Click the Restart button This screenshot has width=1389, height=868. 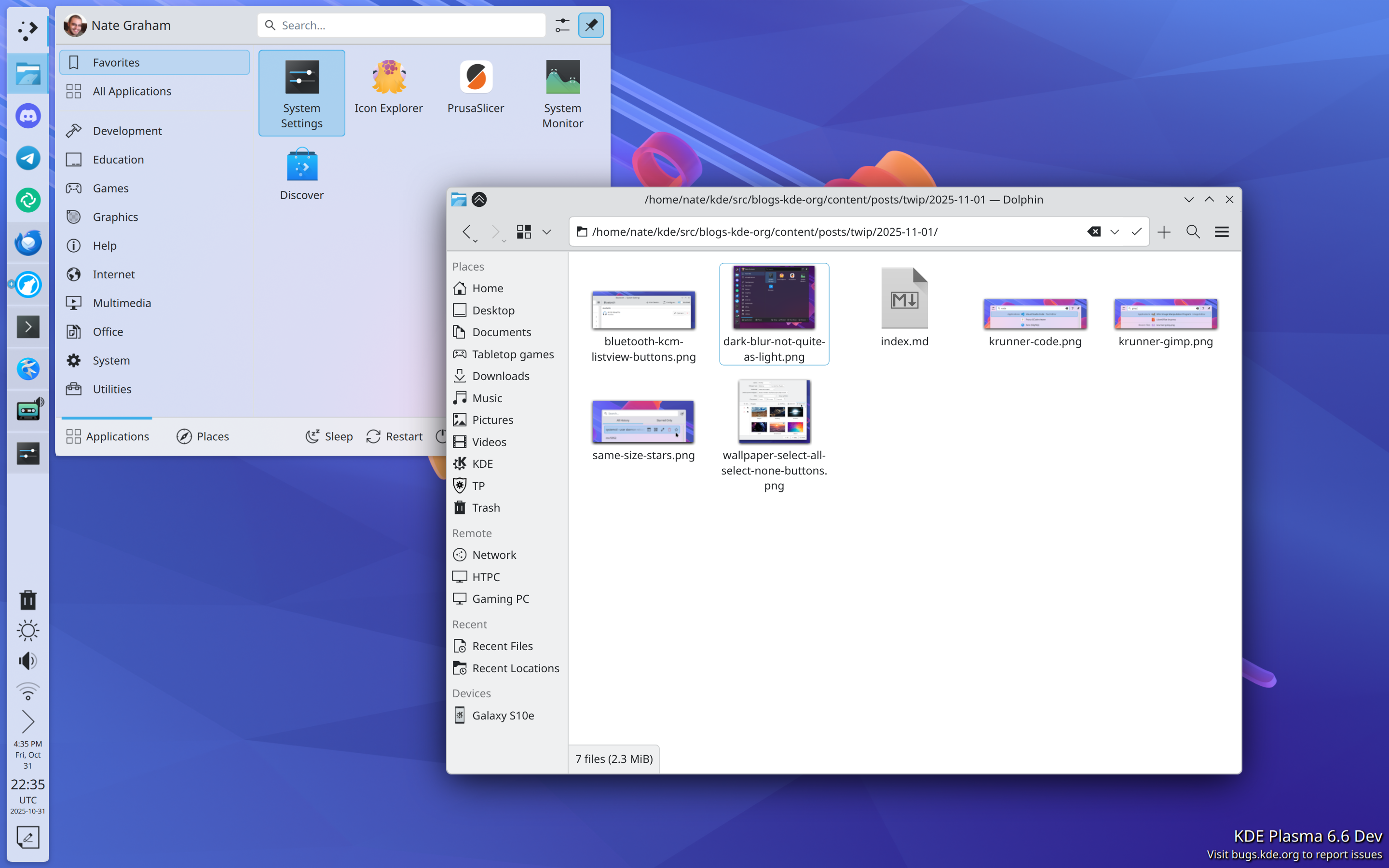[395, 436]
